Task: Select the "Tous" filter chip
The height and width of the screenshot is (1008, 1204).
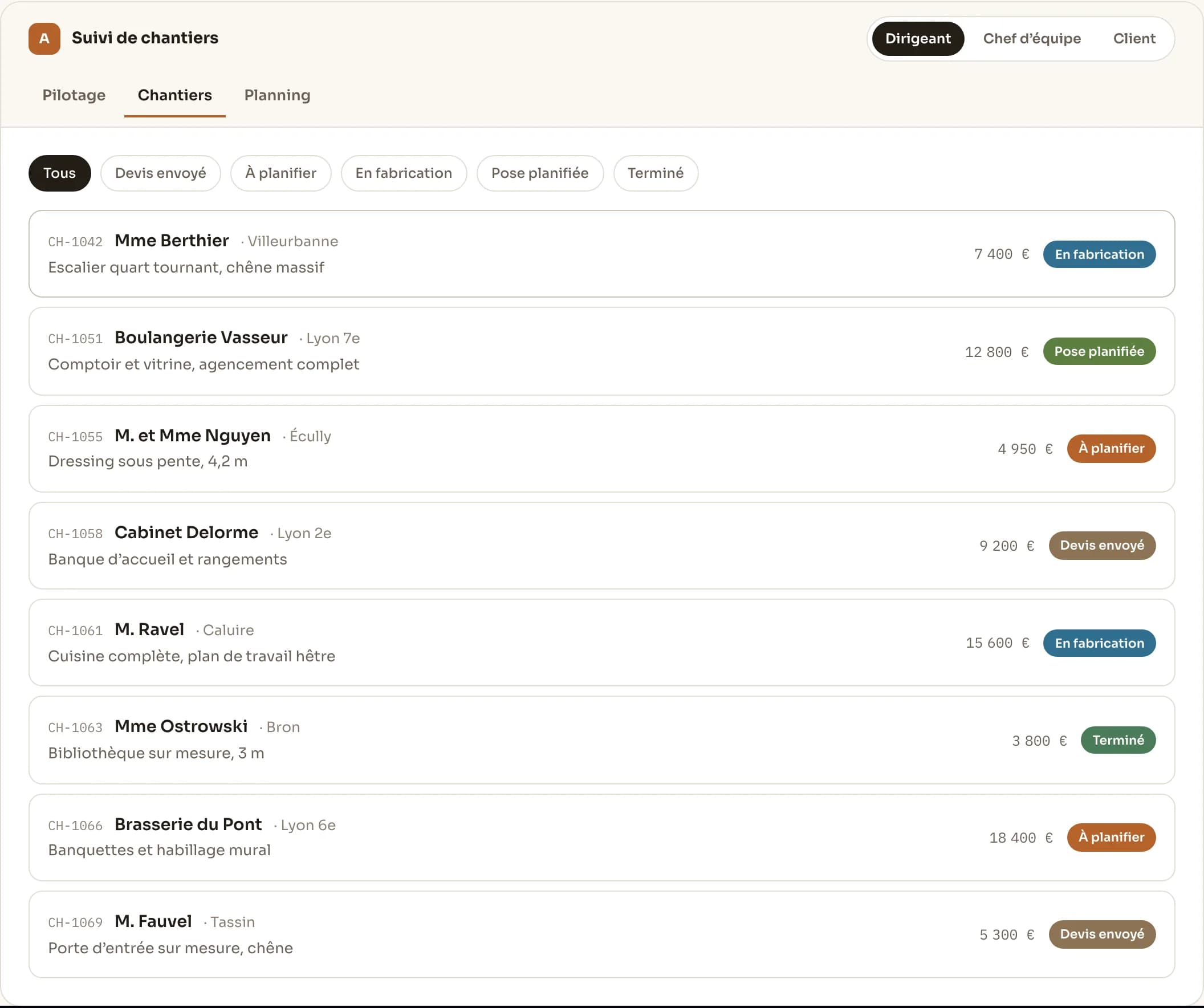Action: pos(60,173)
